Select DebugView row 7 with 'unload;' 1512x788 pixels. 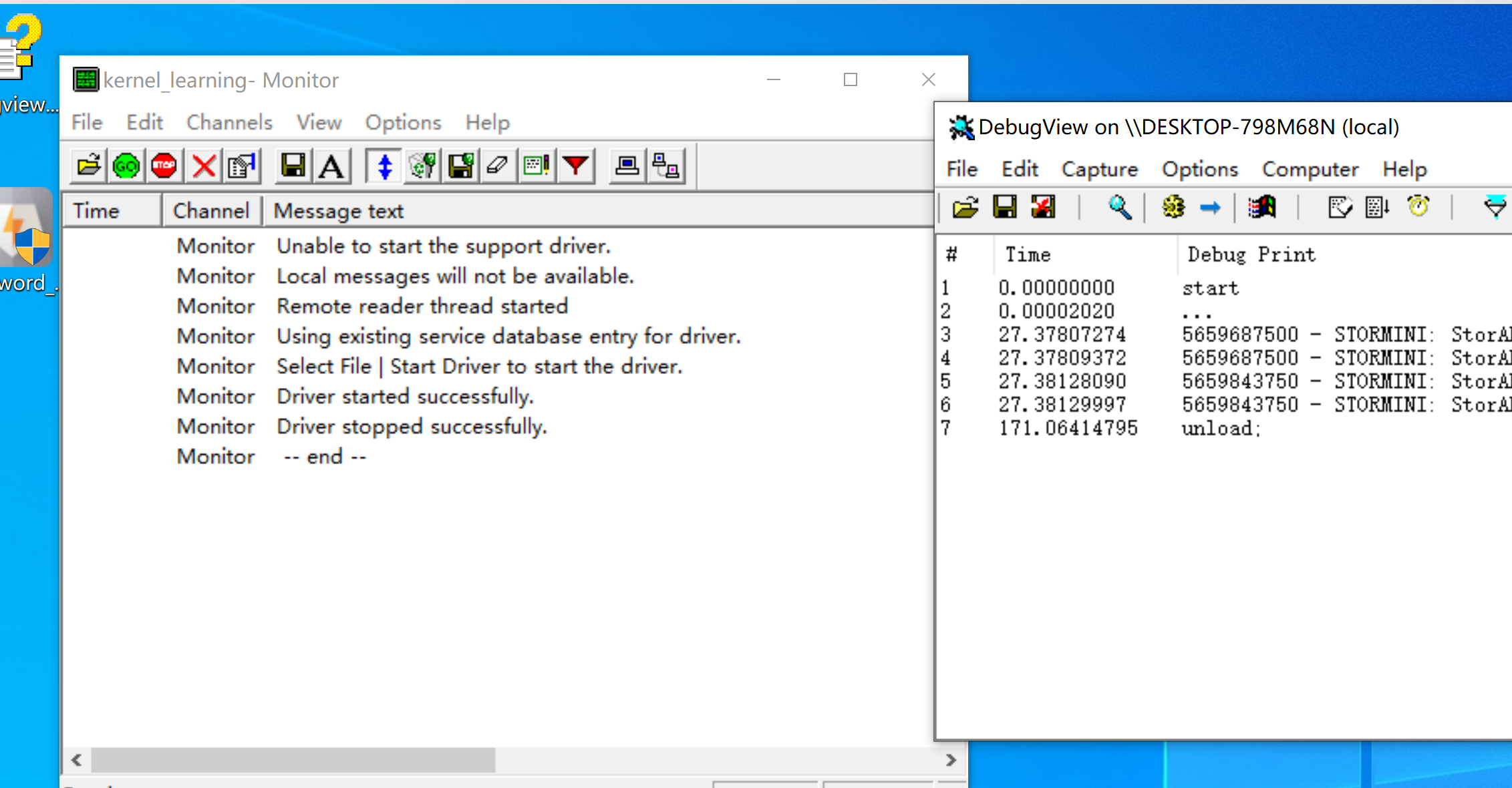click(x=1224, y=428)
